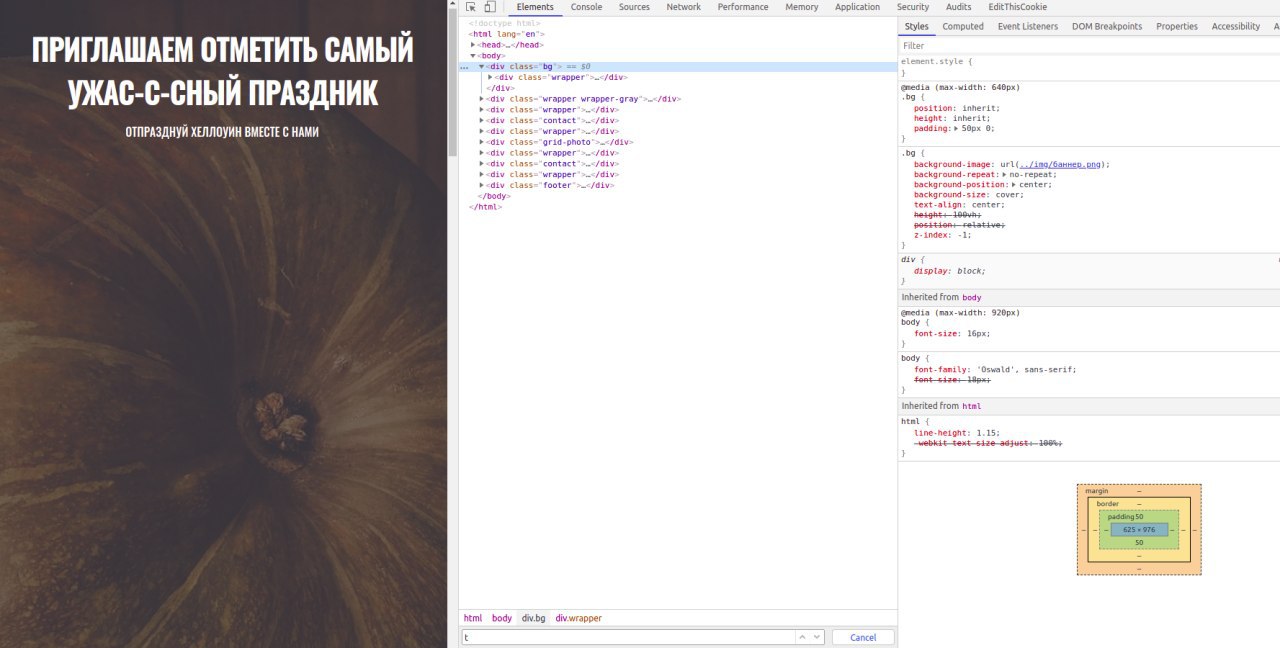The width and height of the screenshot is (1280, 648).
Task: Select the Properties sidebar tab
Action: click(1176, 27)
